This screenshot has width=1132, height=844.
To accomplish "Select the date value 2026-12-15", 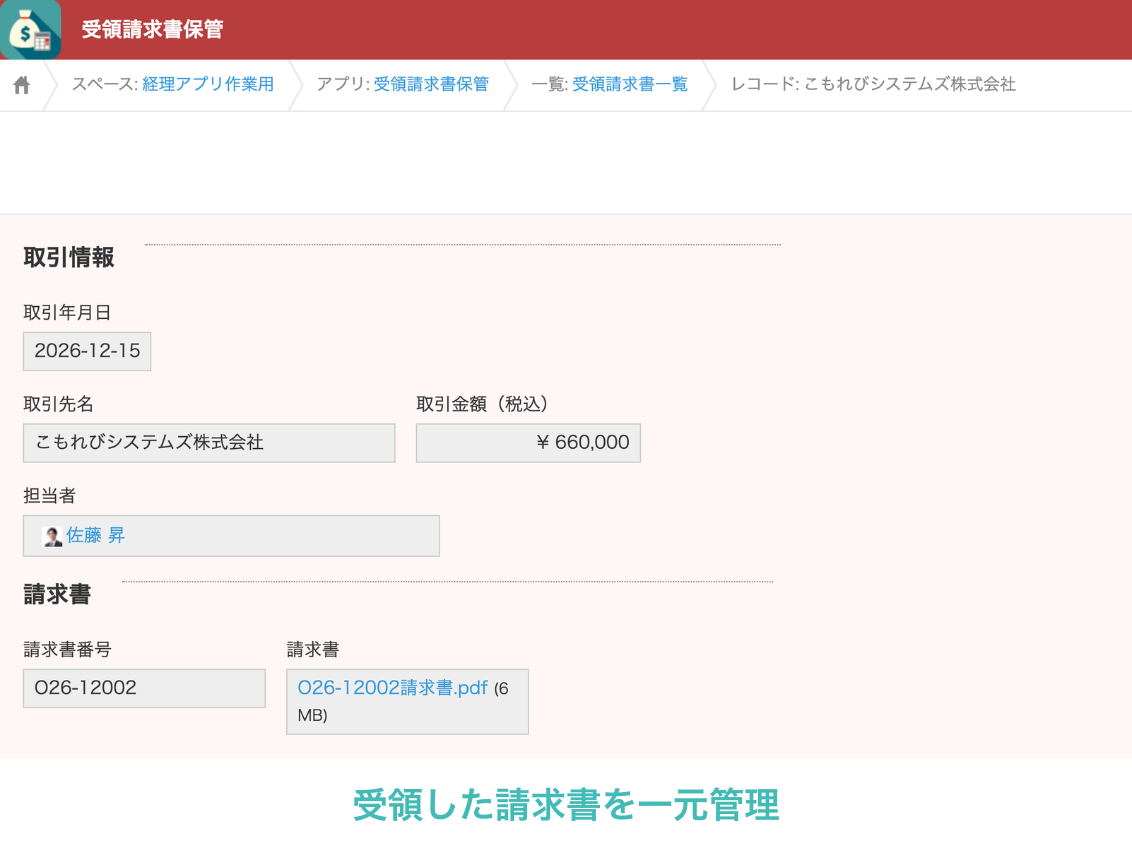I will [x=87, y=351].
